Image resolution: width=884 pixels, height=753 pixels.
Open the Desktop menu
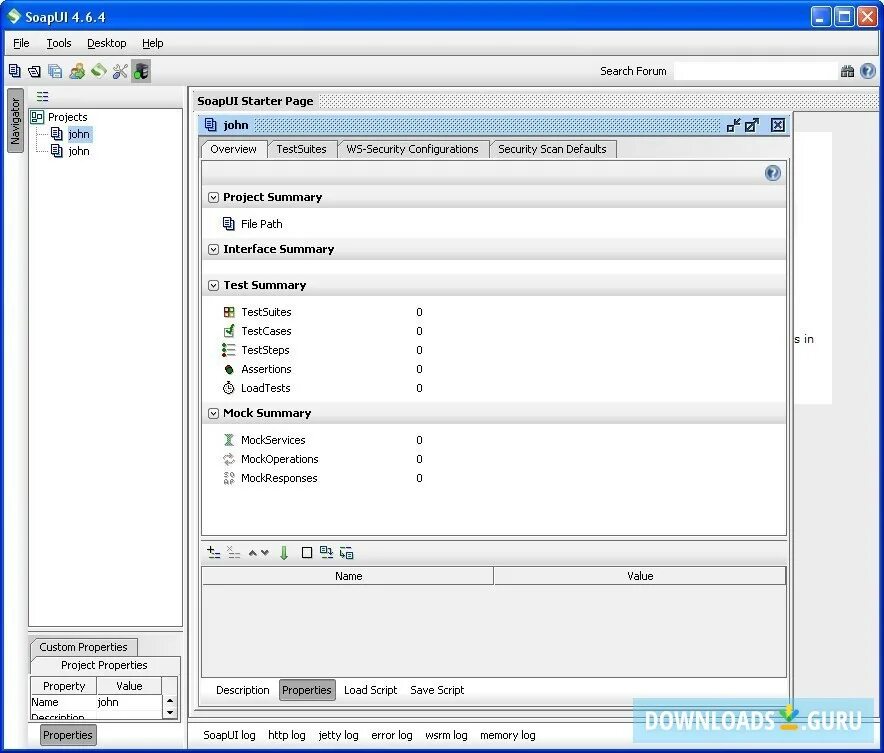107,43
